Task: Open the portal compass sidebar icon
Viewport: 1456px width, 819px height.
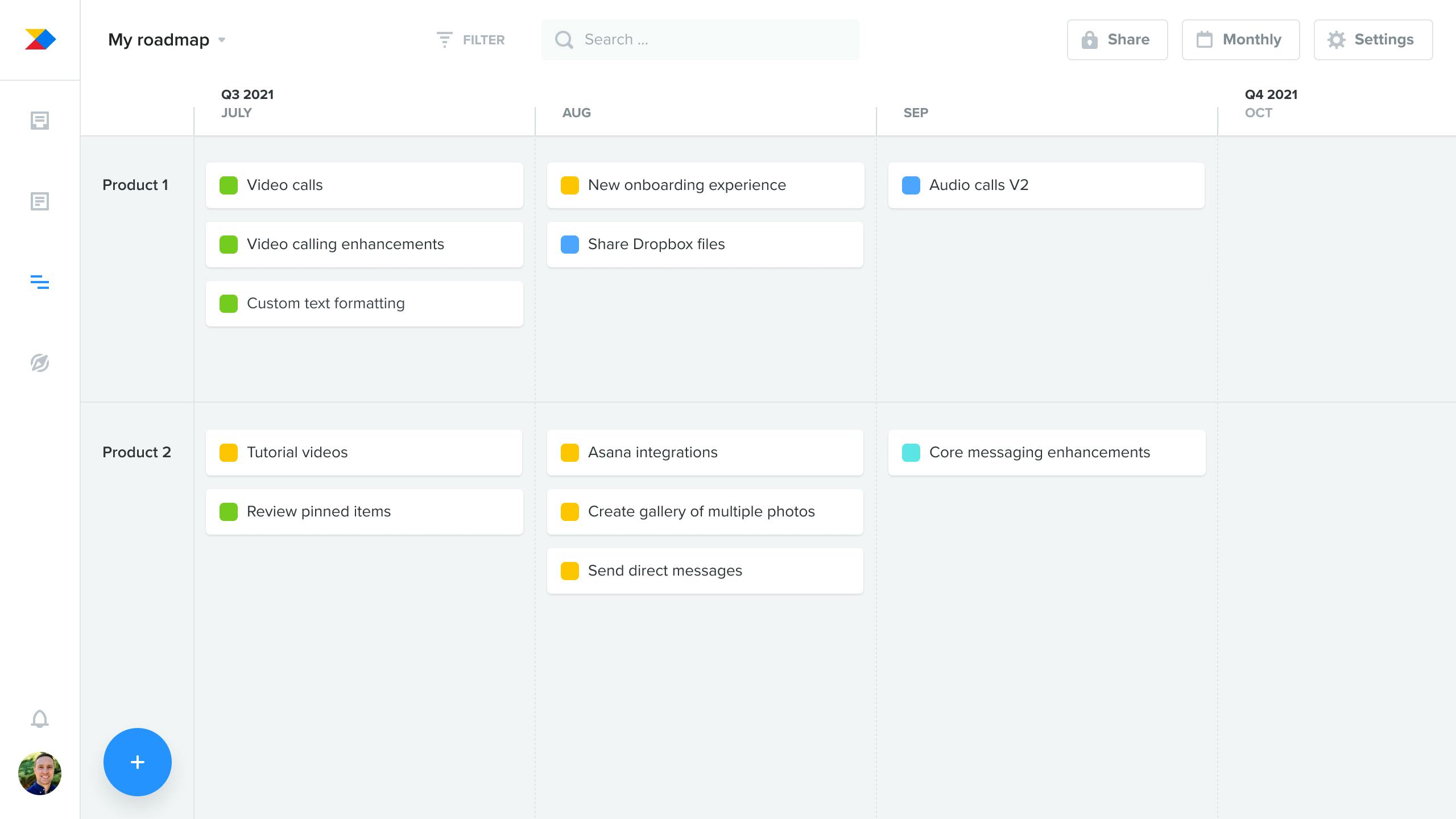Action: pos(40,363)
